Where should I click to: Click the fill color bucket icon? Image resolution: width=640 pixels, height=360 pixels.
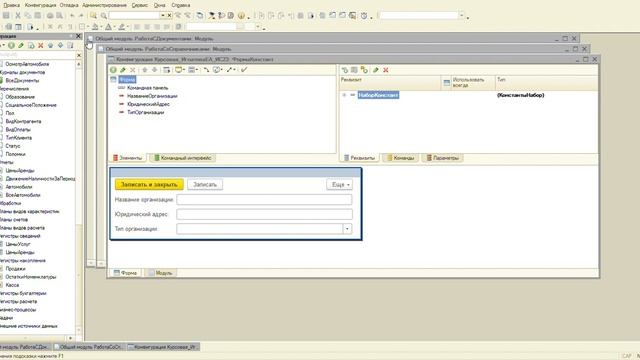pos(95,27)
